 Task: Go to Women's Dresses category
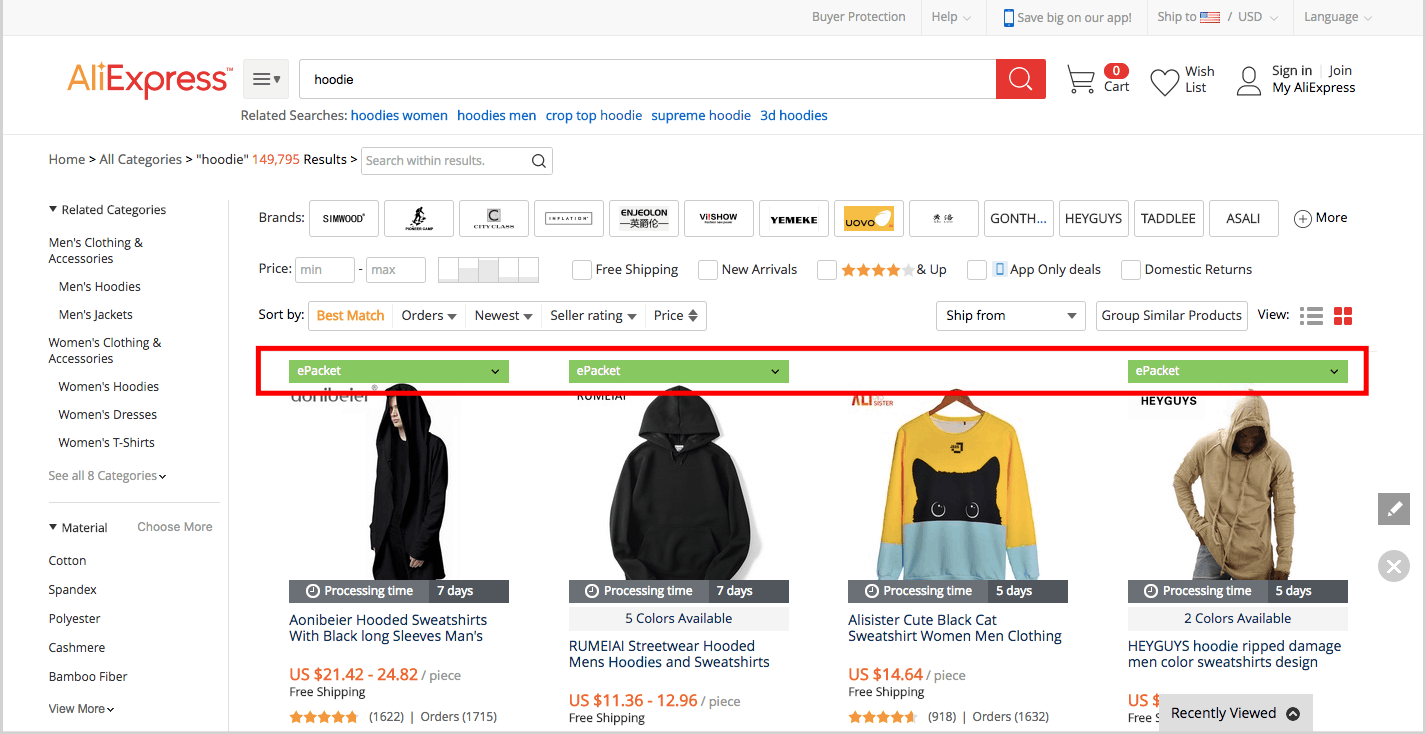(108, 415)
